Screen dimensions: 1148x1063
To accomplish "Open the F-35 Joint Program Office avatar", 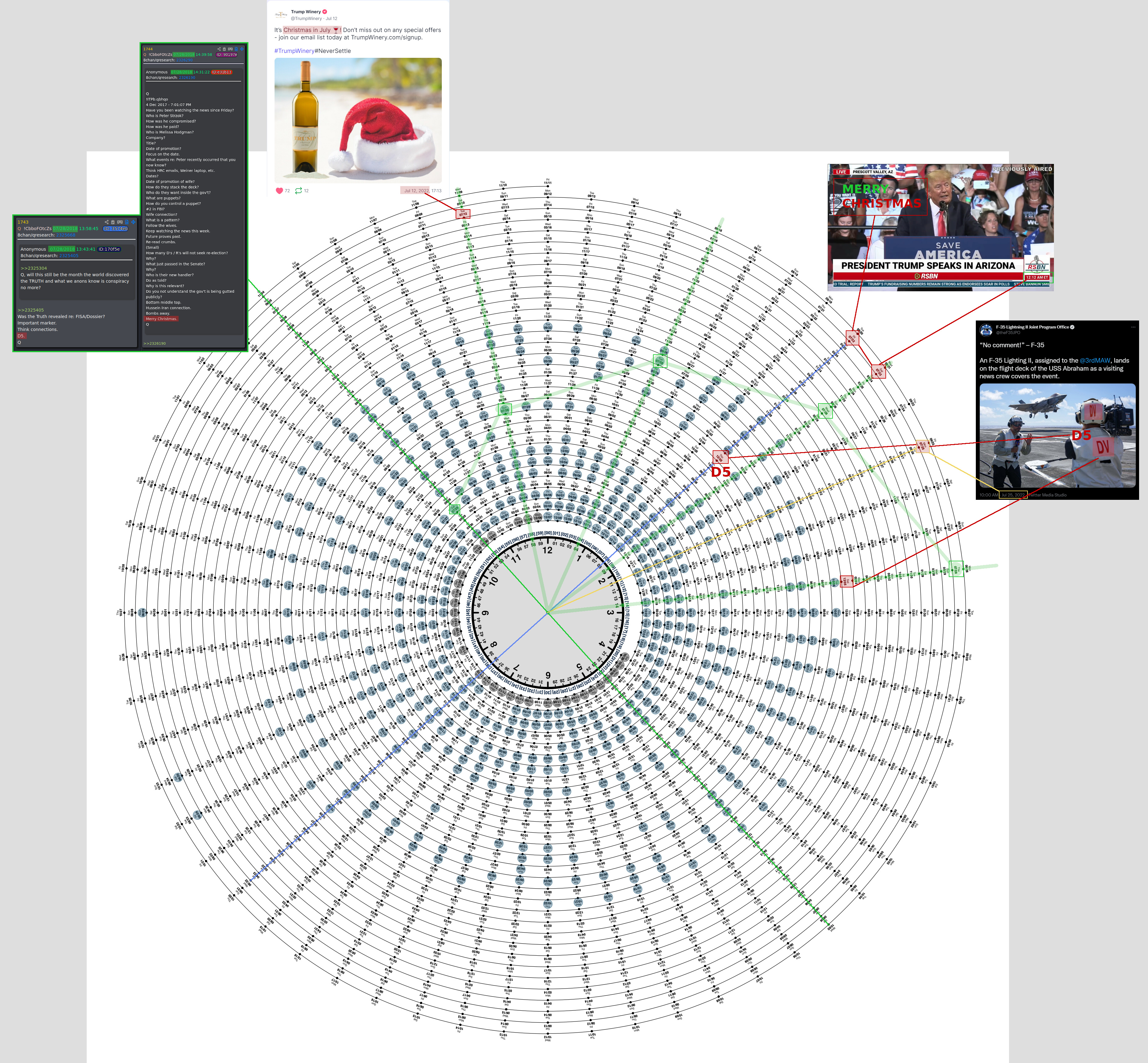I will tap(987, 330).
